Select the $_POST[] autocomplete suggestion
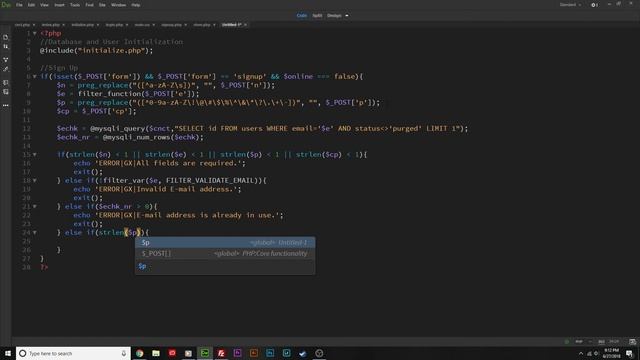This screenshot has width=640, height=360. [x=225, y=253]
